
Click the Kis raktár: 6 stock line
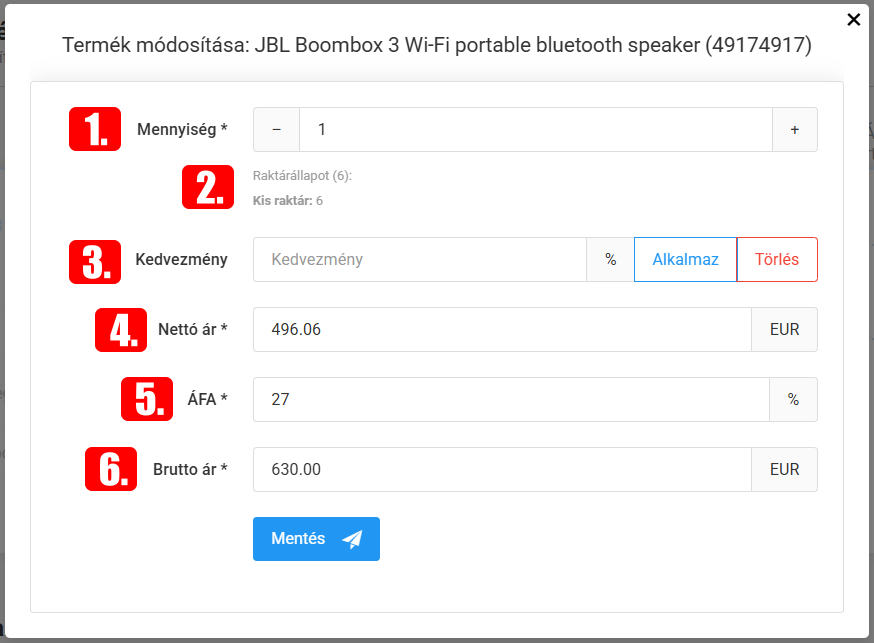[288, 201]
